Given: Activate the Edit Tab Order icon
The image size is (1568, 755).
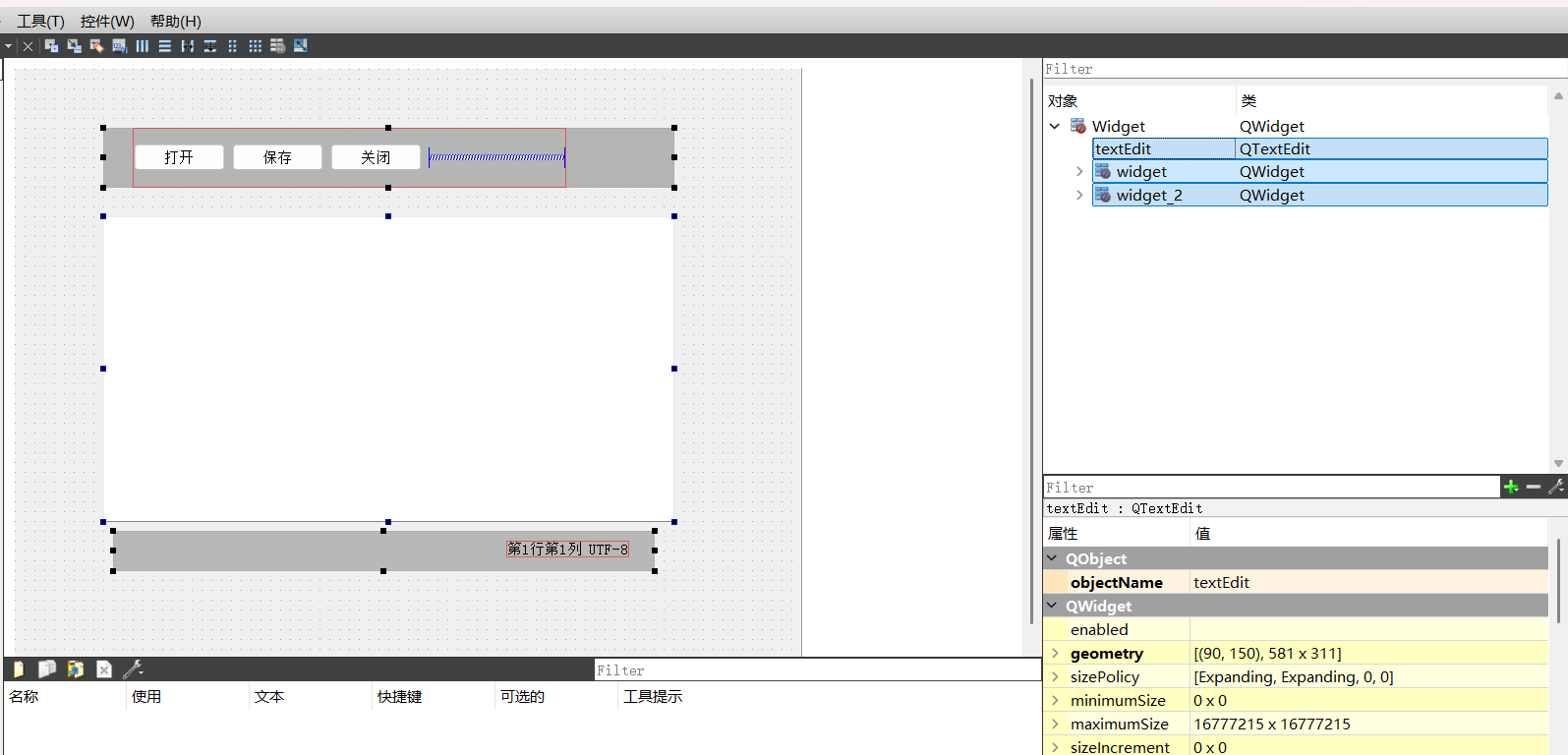Looking at the screenshot, I should point(119,45).
